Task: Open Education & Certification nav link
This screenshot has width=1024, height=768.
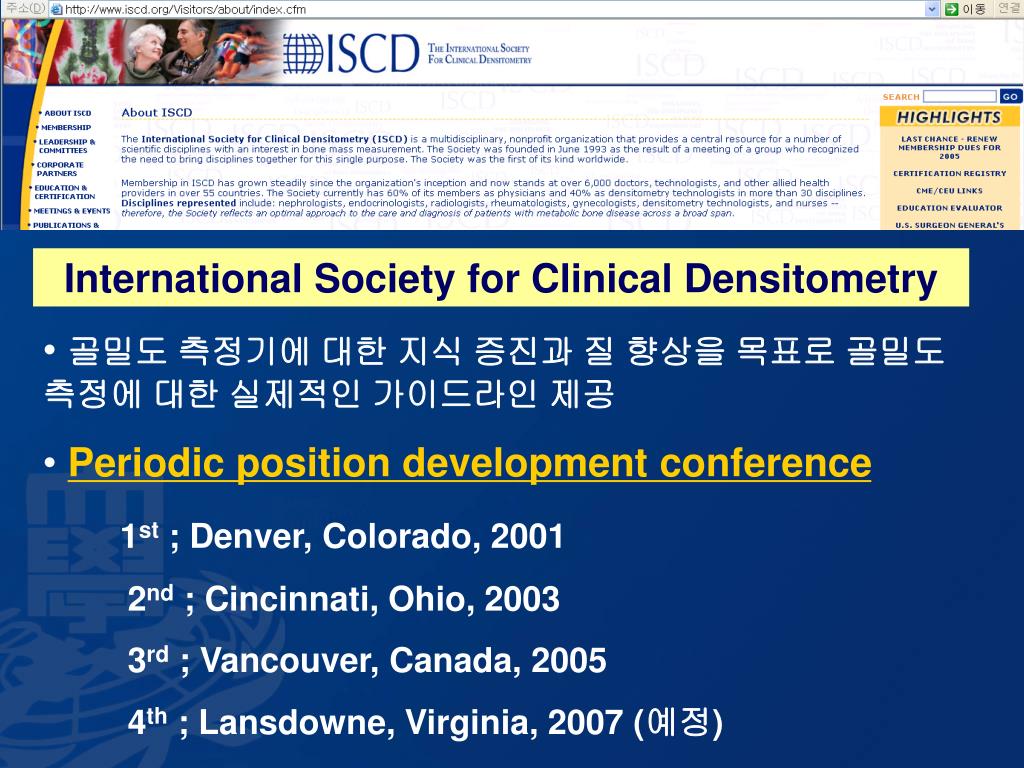Action: pos(63,192)
